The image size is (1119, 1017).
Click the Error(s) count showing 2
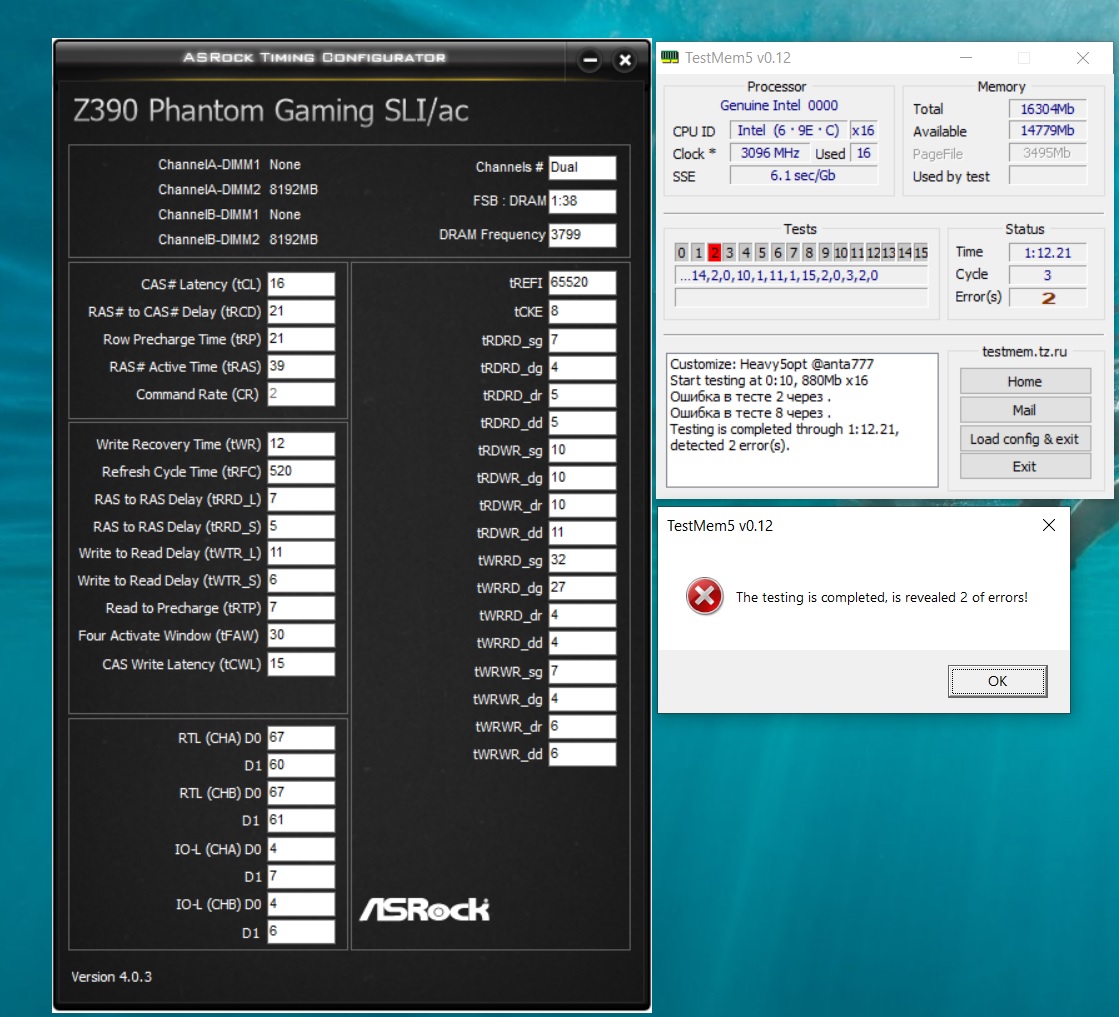[1048, 297]
